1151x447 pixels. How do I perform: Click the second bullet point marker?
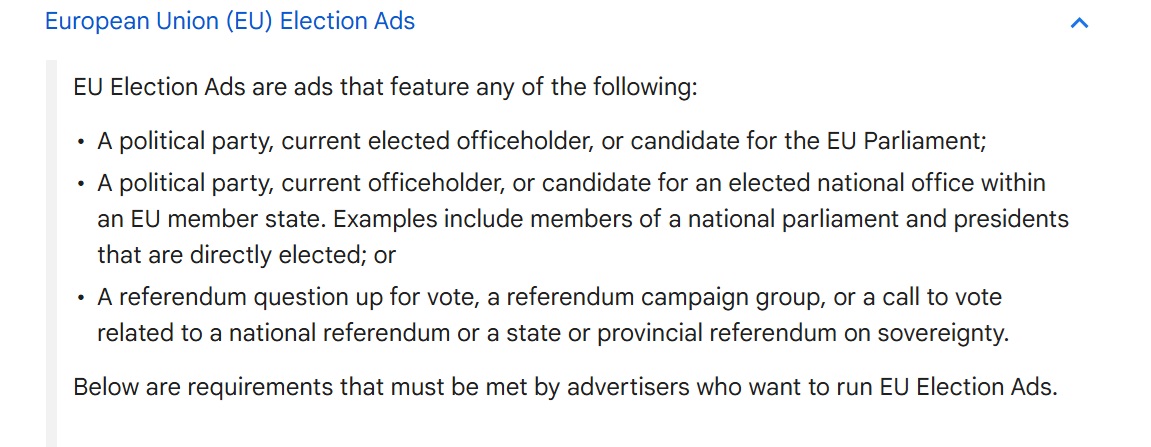coord(81,183)
